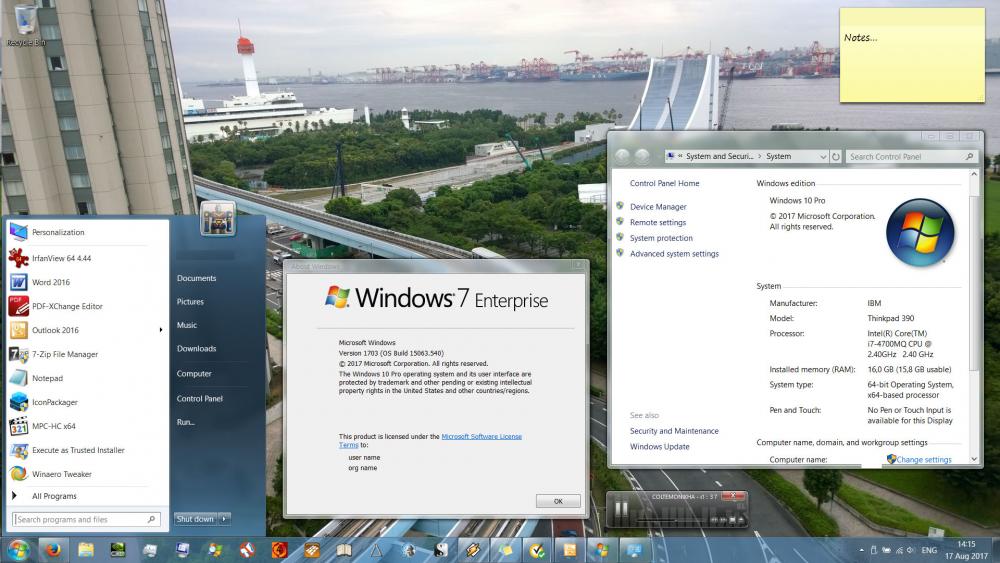This screenshot has width=1000, height=563.
Task: Click the Start orb button
Action: click(x=18, y=549)
